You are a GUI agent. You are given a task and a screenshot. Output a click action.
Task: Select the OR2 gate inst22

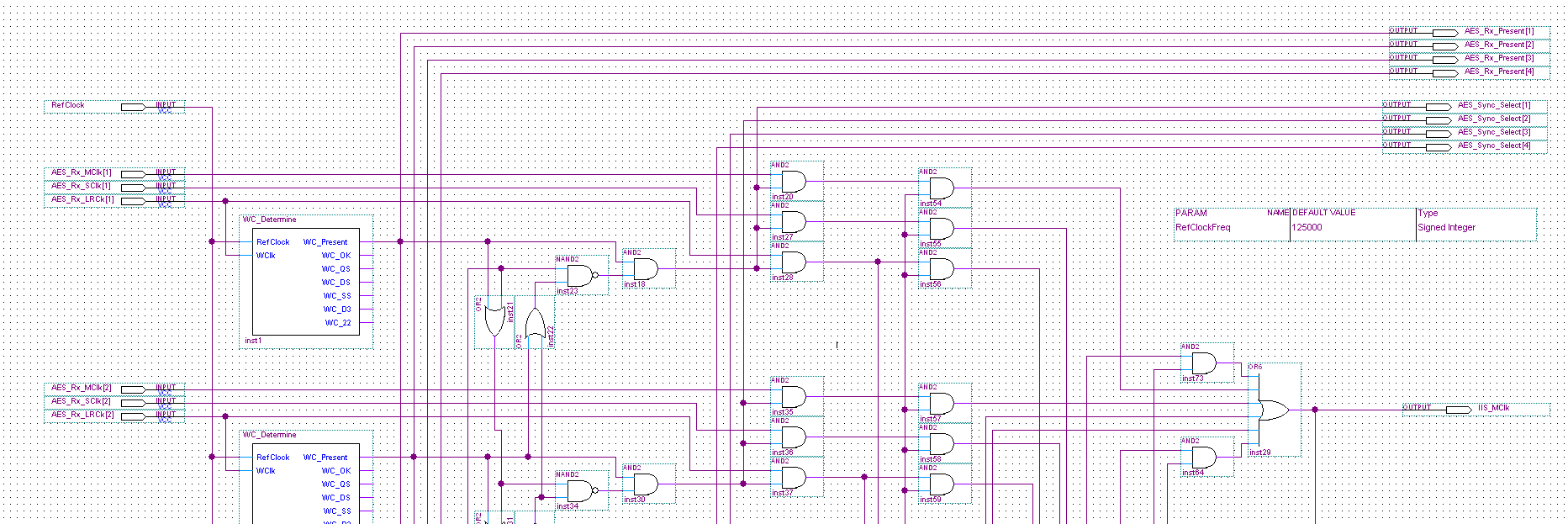[535, 322]
